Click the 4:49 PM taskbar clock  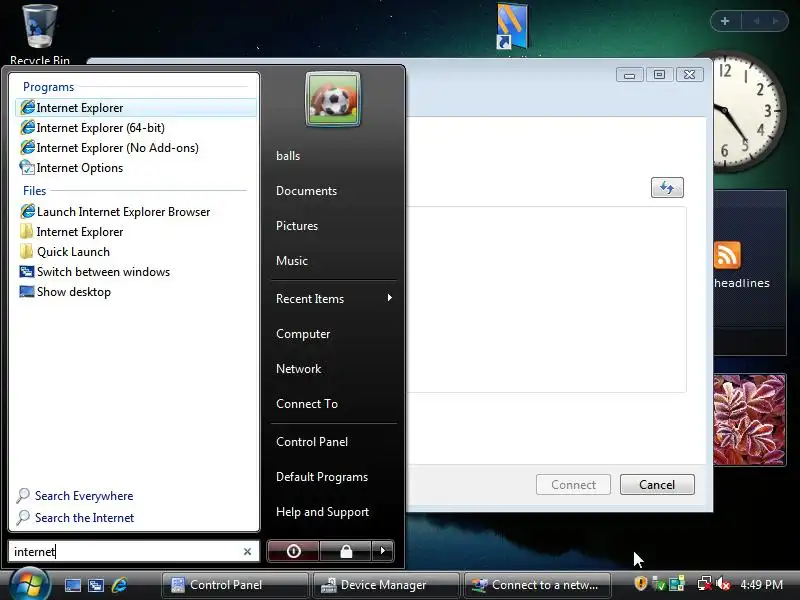tap(761, 585)
